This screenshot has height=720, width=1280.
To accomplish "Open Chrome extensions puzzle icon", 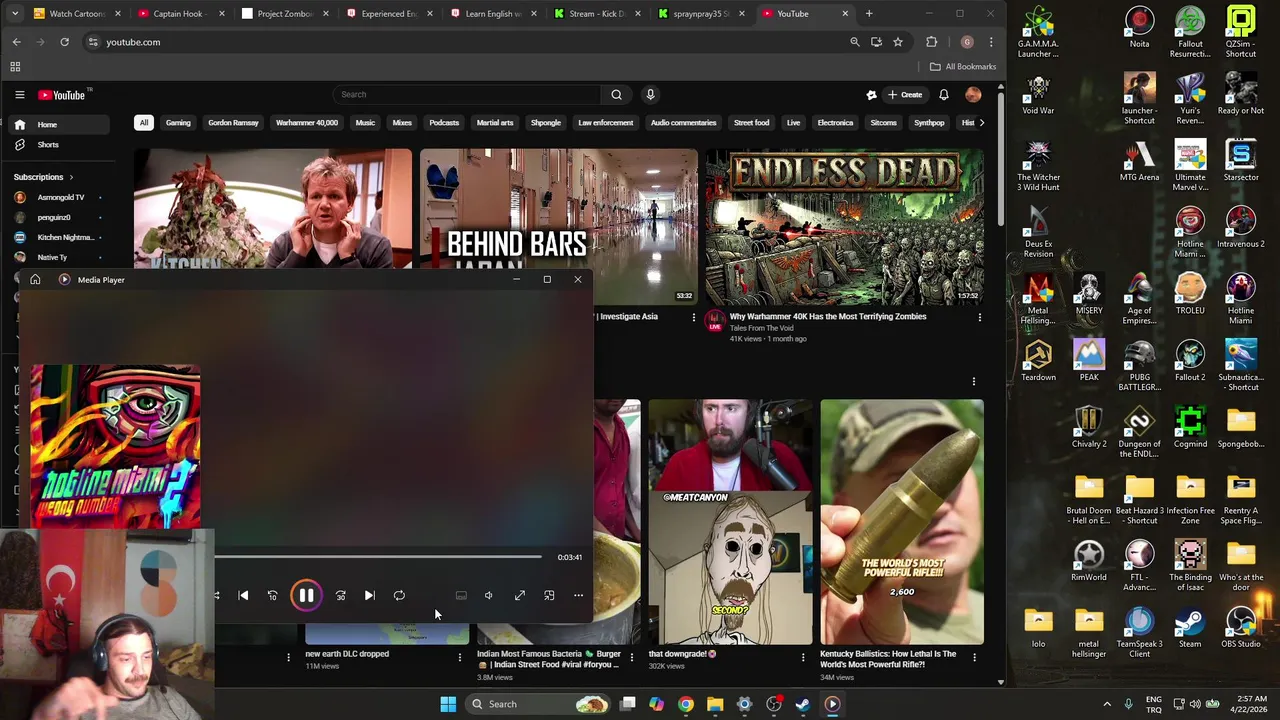I will (x=932, y=42).
